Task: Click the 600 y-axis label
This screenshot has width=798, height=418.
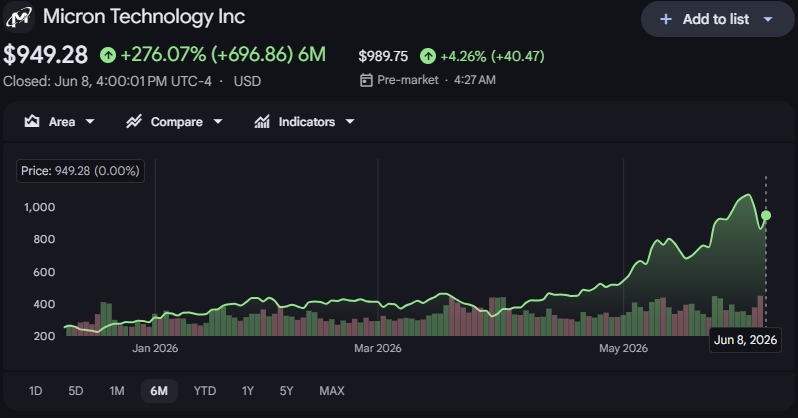Action: [x=44, y=272]
